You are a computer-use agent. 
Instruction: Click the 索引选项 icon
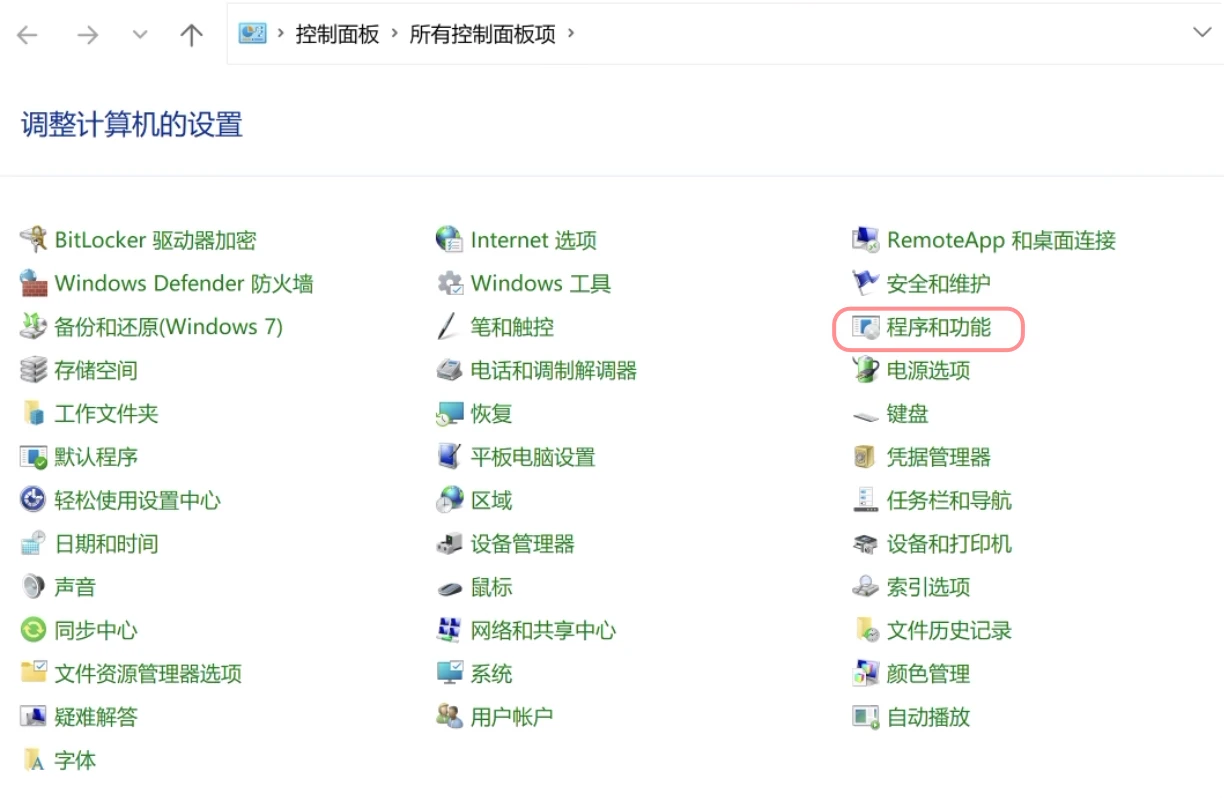point(865,587)
